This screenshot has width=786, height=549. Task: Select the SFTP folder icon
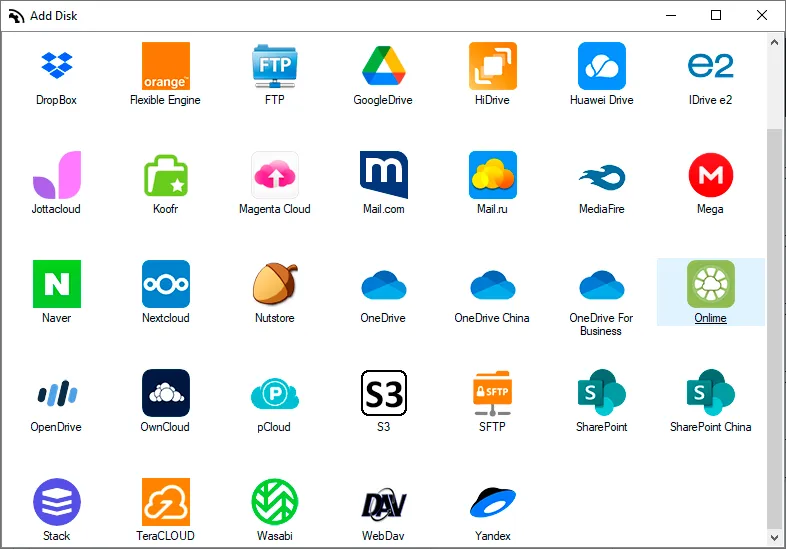point(493,393)
